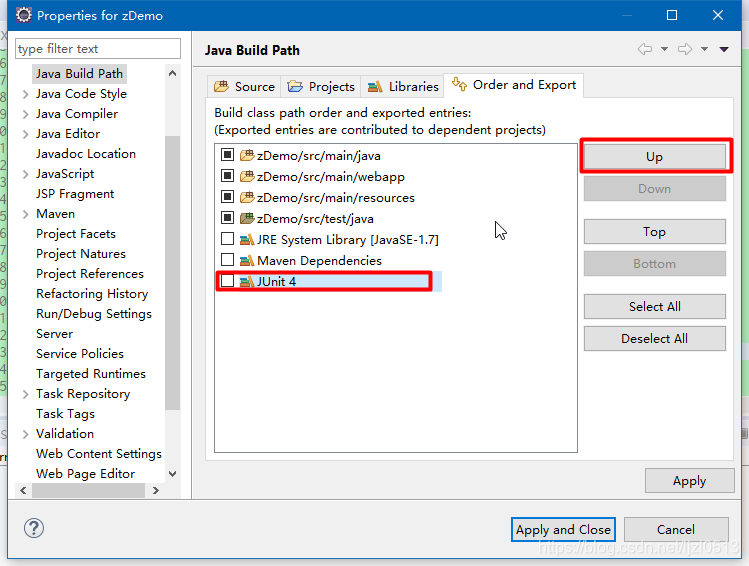Click the Select All button
This screenshot has width=749, height=566.
click(x=654, y=307)
